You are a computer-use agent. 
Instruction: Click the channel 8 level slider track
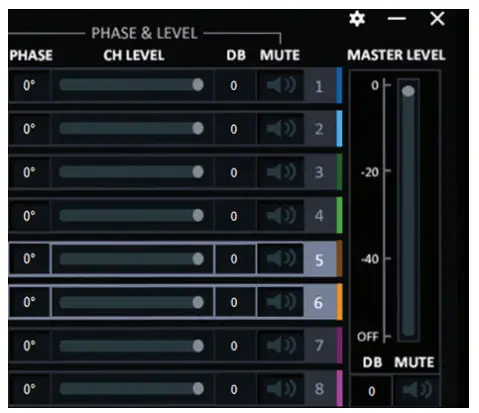pos(131,389)
